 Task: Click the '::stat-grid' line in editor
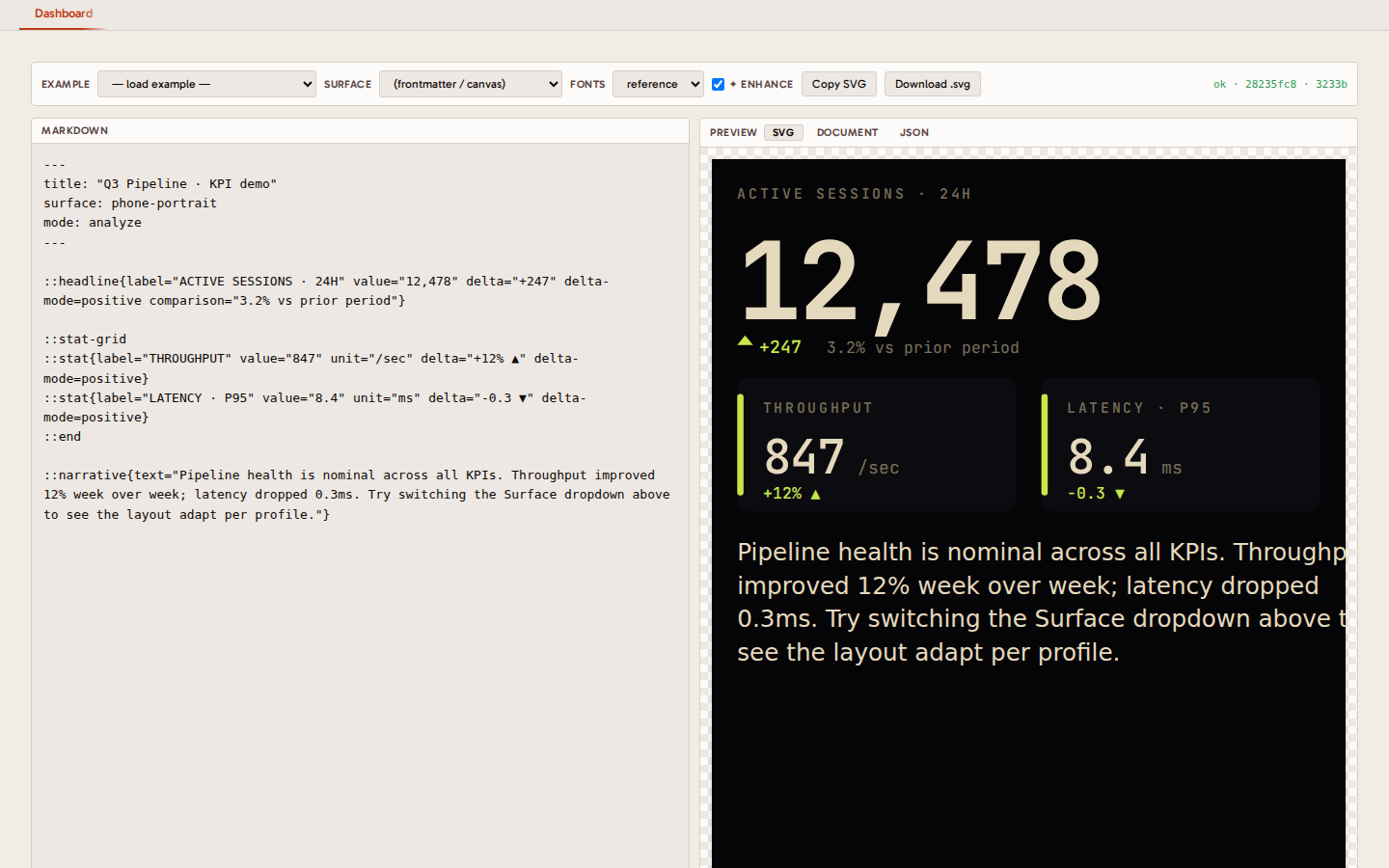tap(85, 339)
